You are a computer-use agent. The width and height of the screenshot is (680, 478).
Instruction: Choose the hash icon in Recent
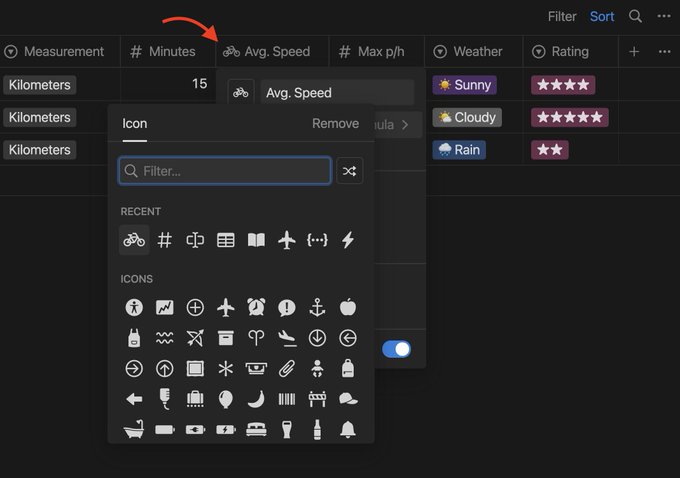164,239
